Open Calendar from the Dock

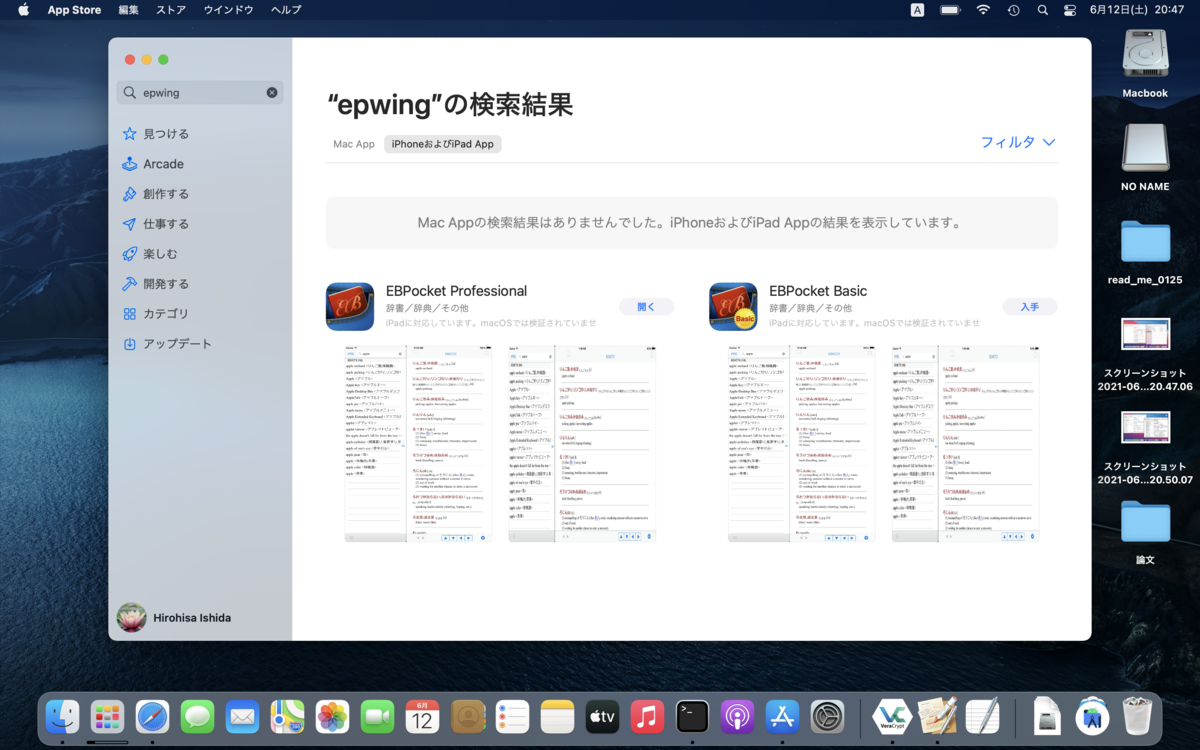coord(422,716)
